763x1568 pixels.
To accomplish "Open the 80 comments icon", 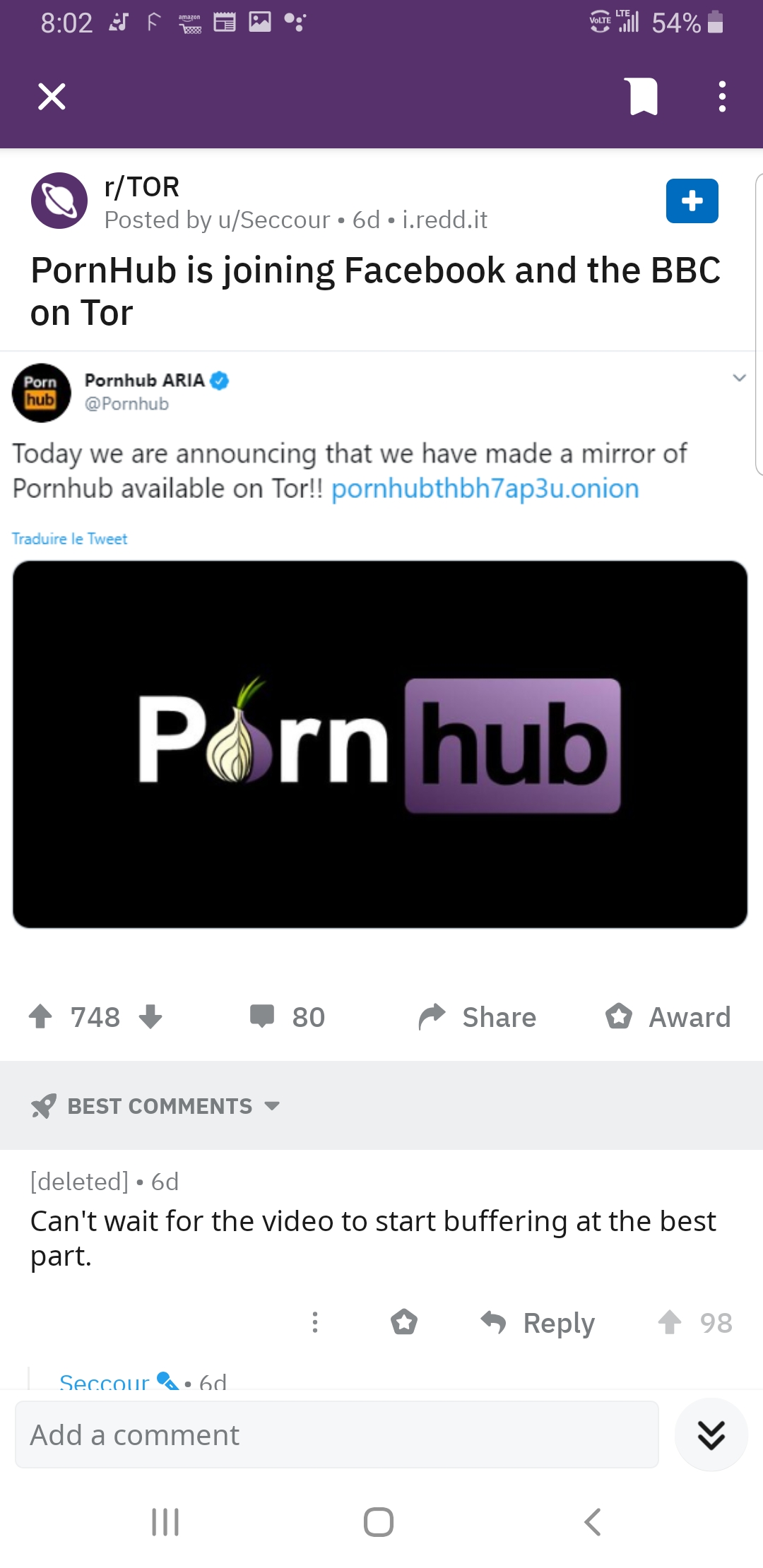I will pyautogui.click(x=263, y=1016).
